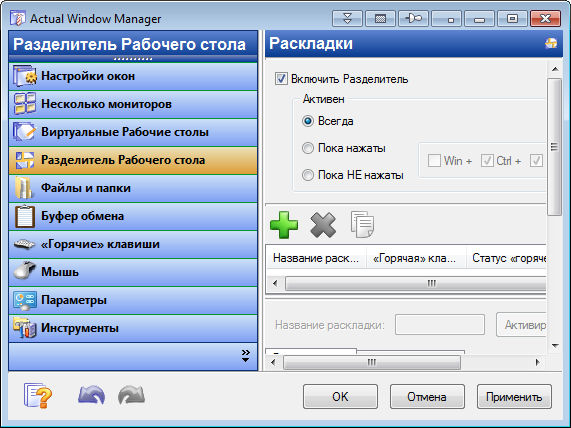571x428 pixels.
Task: Click the sidebar header grip dots
Action: pos(133,59)
